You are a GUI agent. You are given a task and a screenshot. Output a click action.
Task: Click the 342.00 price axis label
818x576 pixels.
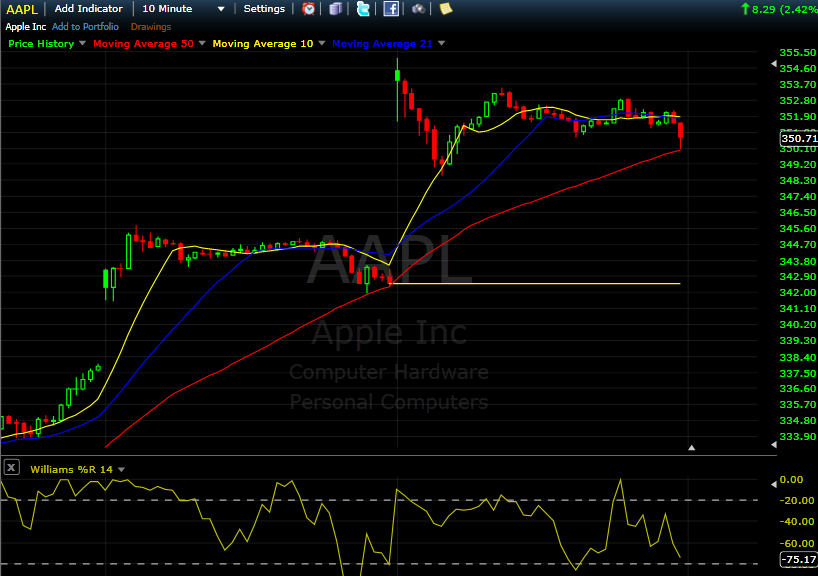[798, 292]
